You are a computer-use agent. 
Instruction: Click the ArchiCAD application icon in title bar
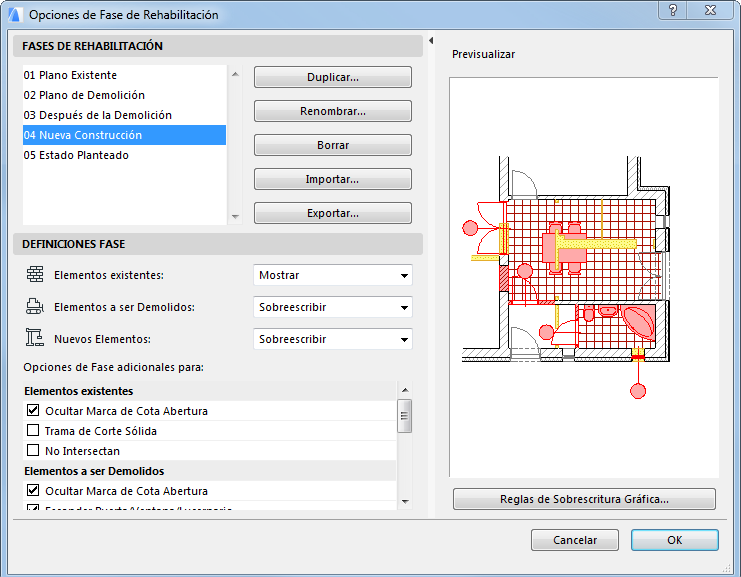[x=15, y=14]
